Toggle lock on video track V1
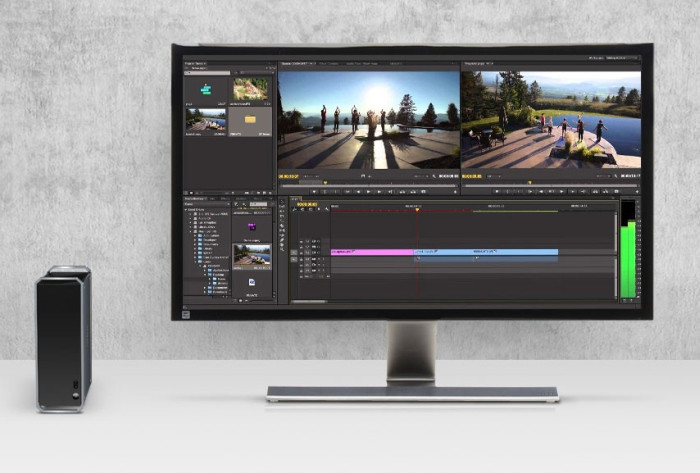 point(301,253)
